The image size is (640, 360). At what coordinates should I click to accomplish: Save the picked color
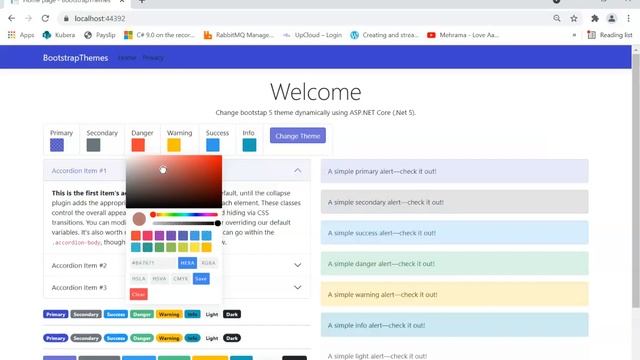201,278
